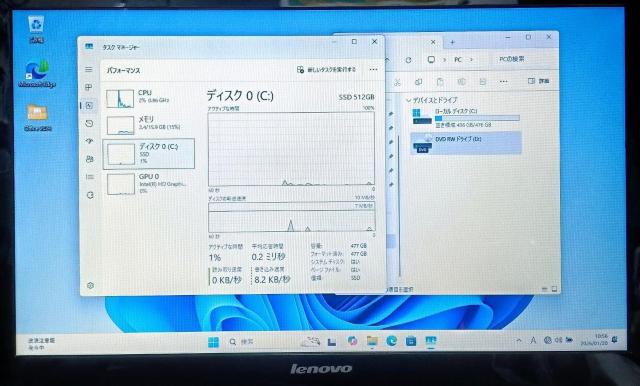Select Recycle Bin desktop icon
The height and width of the screenshot is (386, 640).
pos(36,29)
